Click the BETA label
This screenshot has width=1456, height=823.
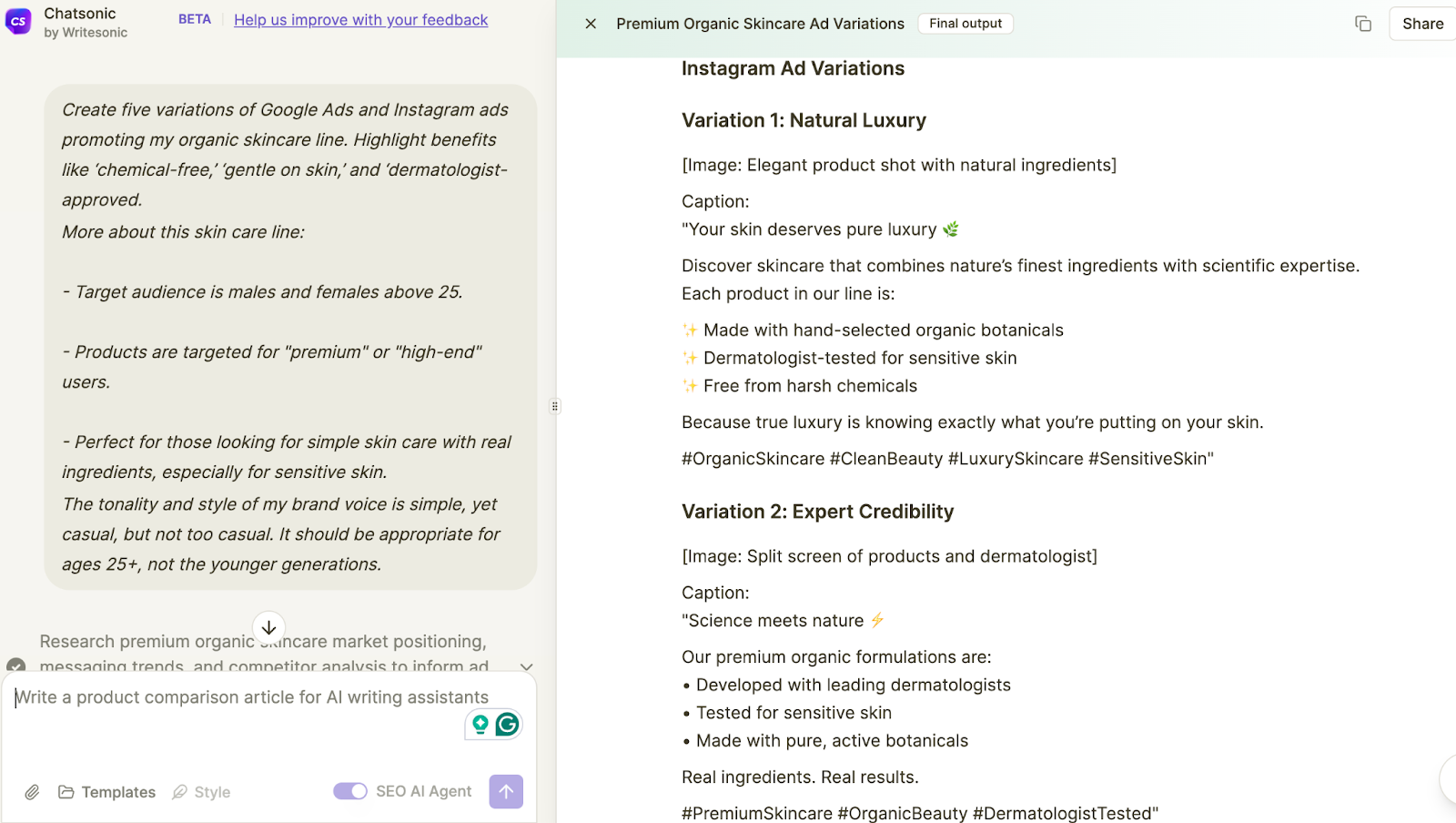click(195, 19)
